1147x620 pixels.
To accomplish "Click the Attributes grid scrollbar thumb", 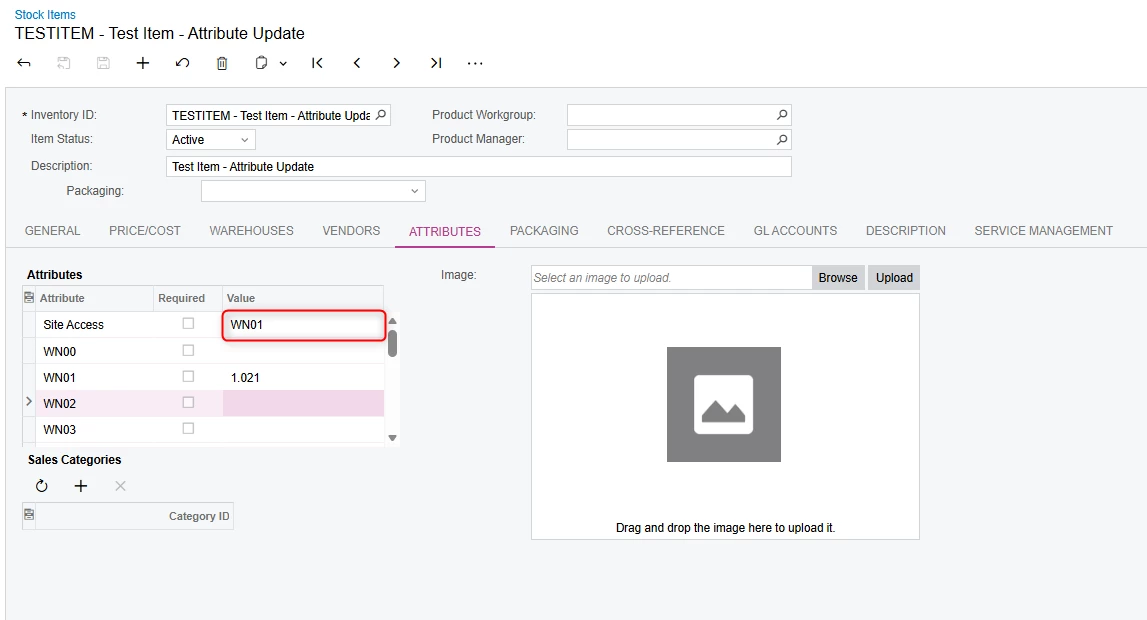I will click(x=392, y=343).
